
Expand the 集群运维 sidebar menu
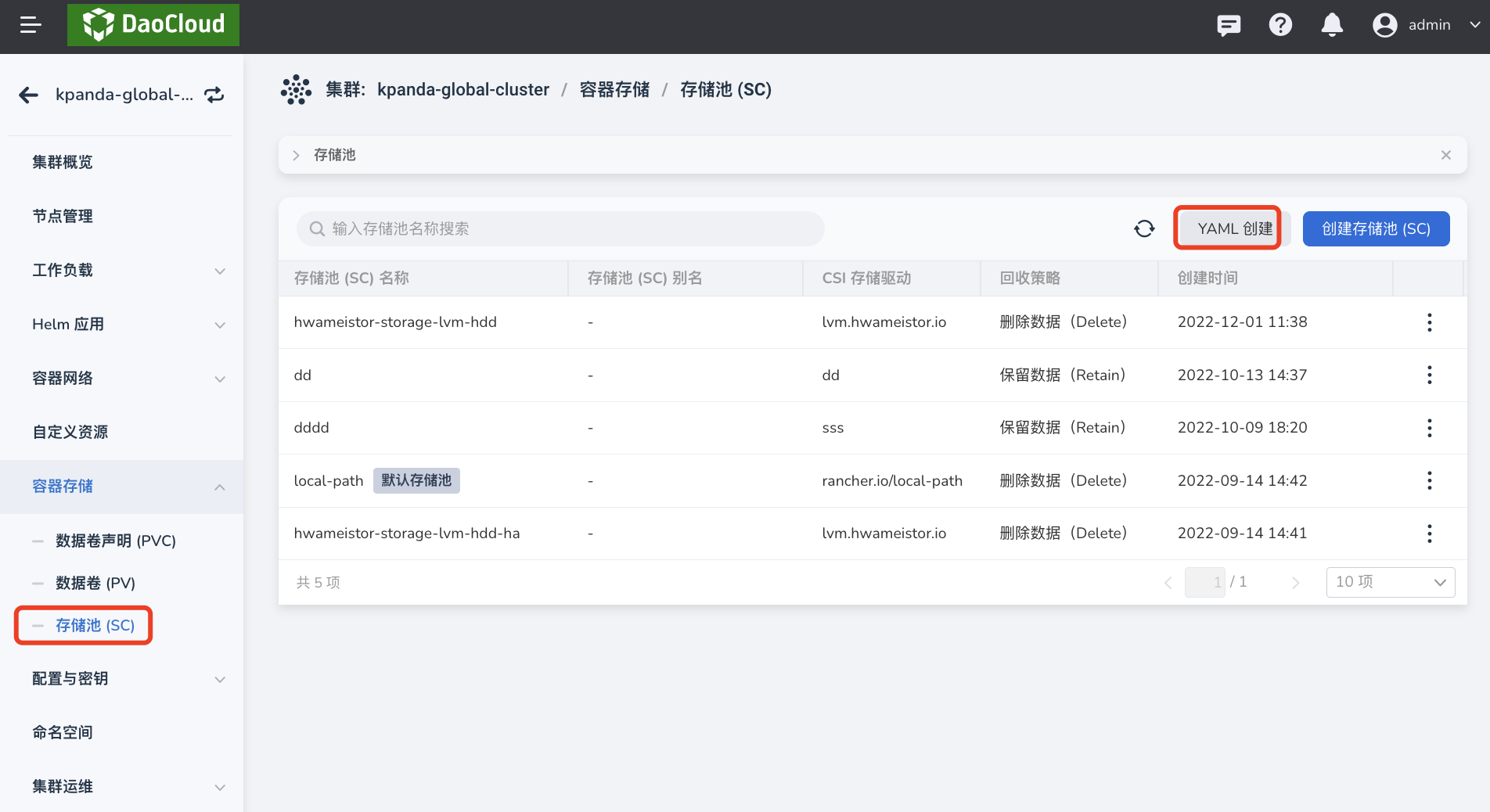pyautogui.click(x=121, y=787)
